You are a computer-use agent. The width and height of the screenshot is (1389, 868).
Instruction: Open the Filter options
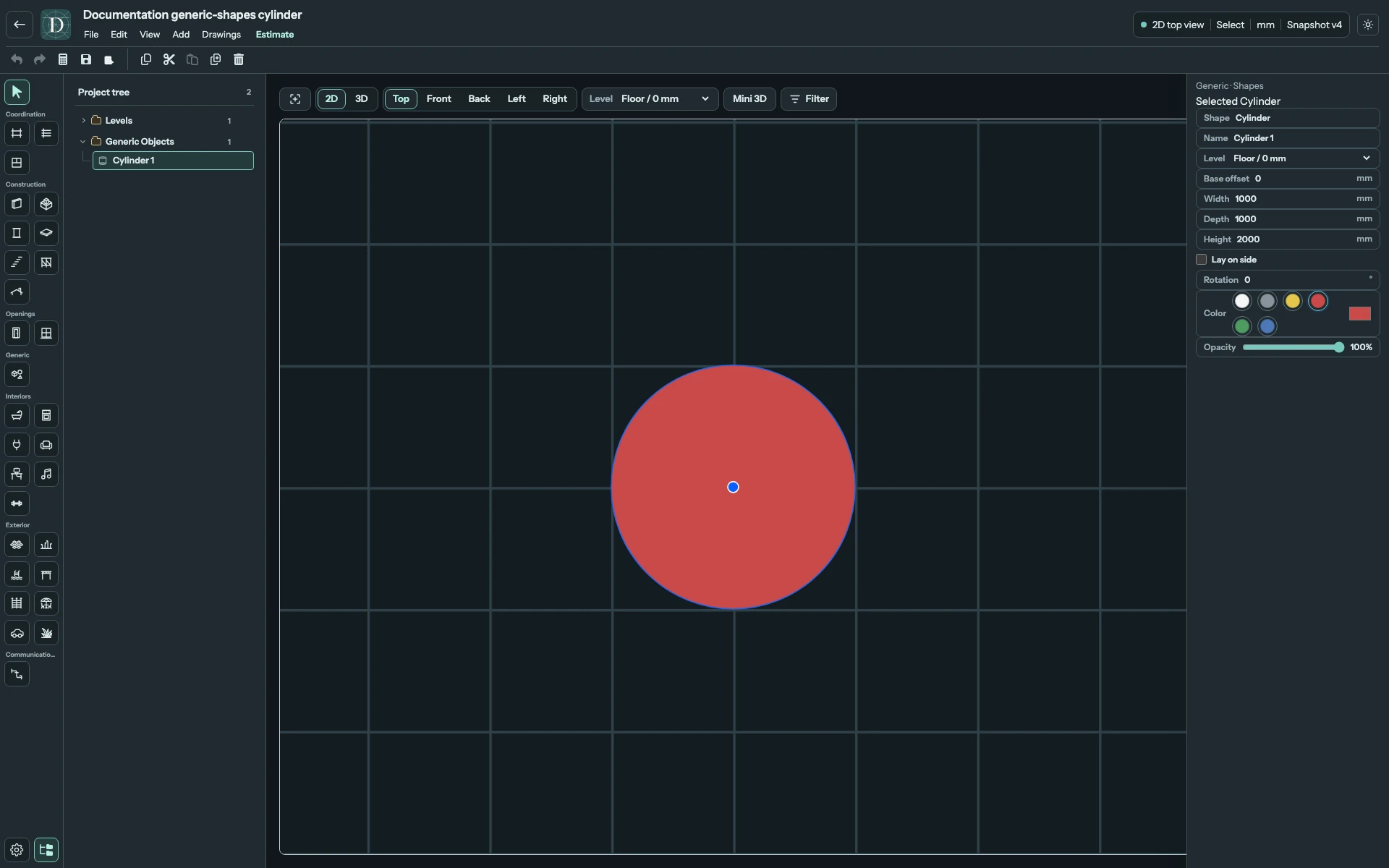(x=809, y=99)
